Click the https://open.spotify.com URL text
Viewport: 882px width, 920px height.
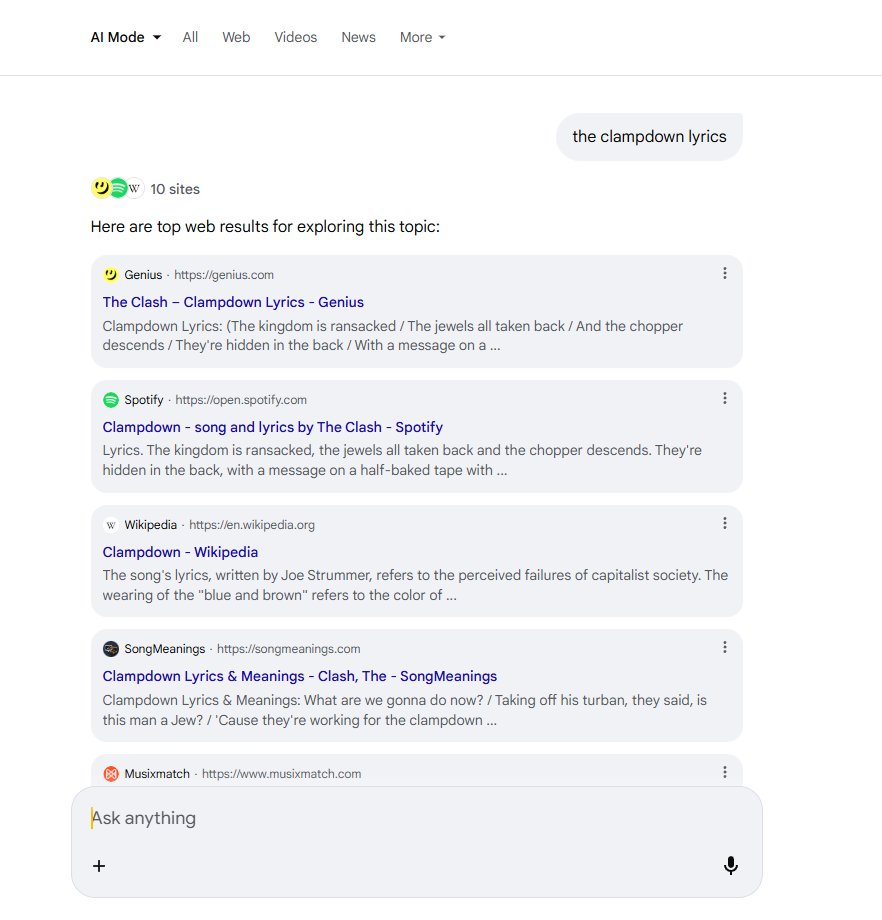pyautogui.click(x=241, y=400)
